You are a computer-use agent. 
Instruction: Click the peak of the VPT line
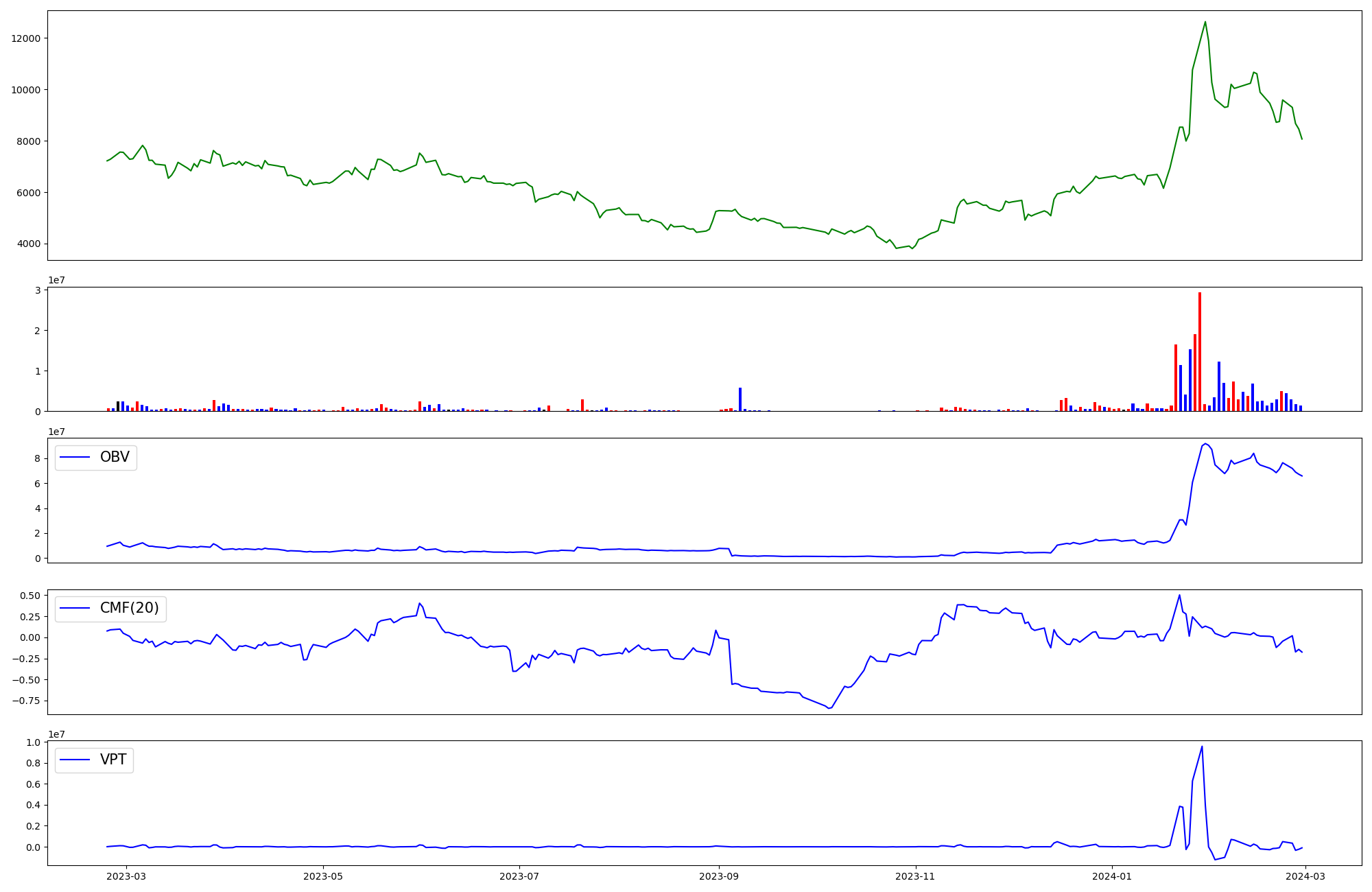tap(1202, 747)
